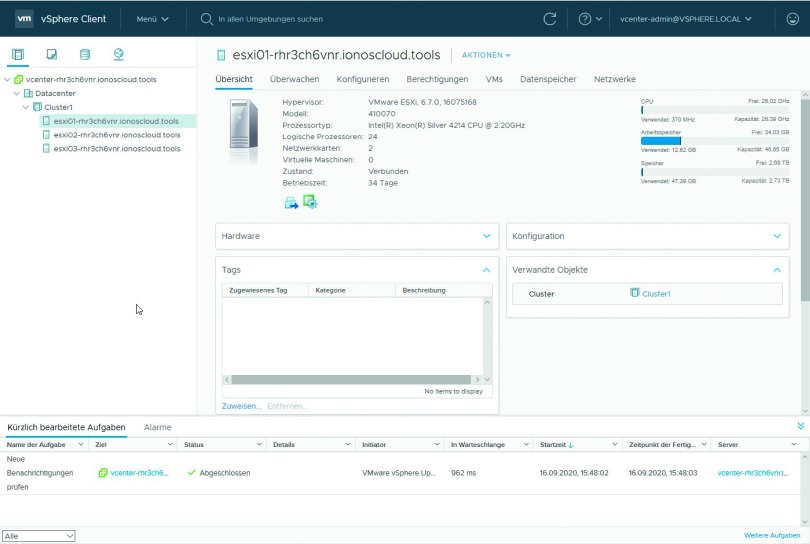810x544 pixels.
Task: Click the esxi03 host icon in tree
Action: [x=46, y=148]
